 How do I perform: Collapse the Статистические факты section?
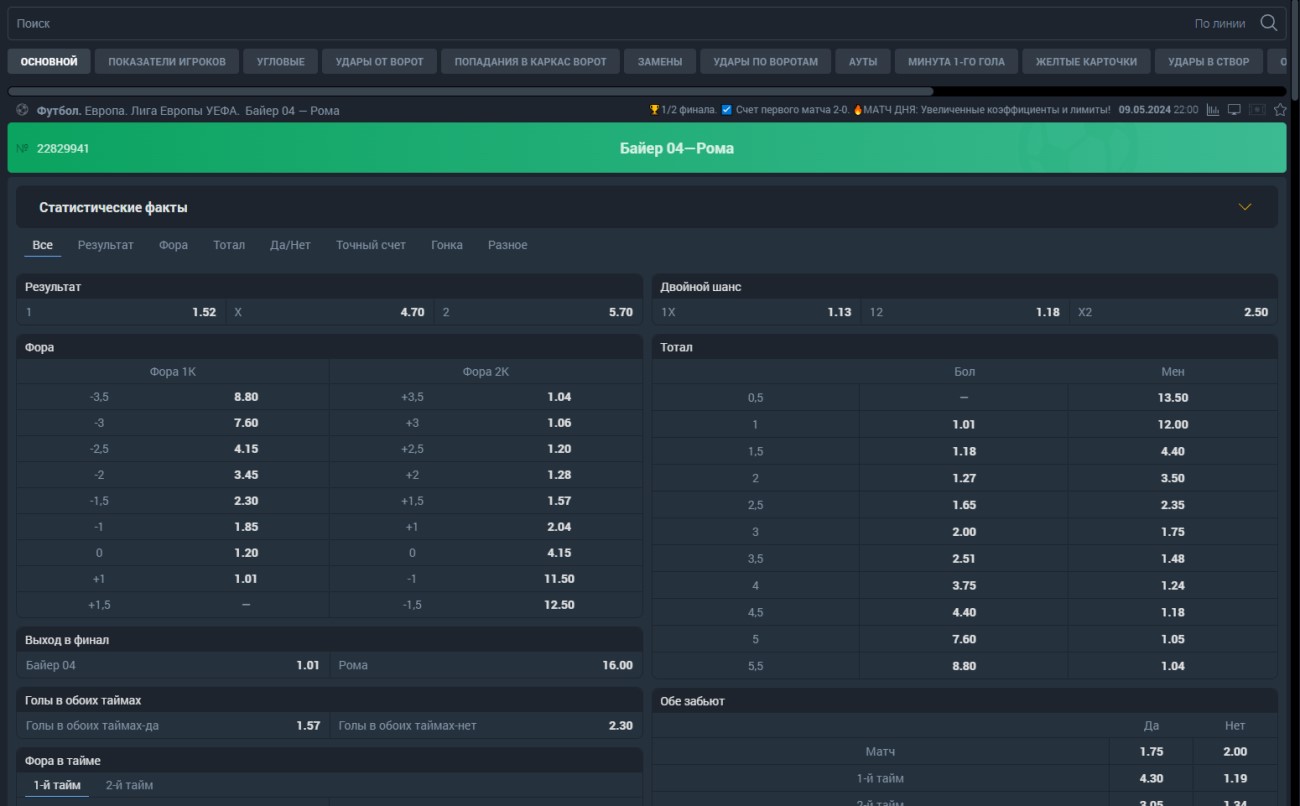(1245, 207)
